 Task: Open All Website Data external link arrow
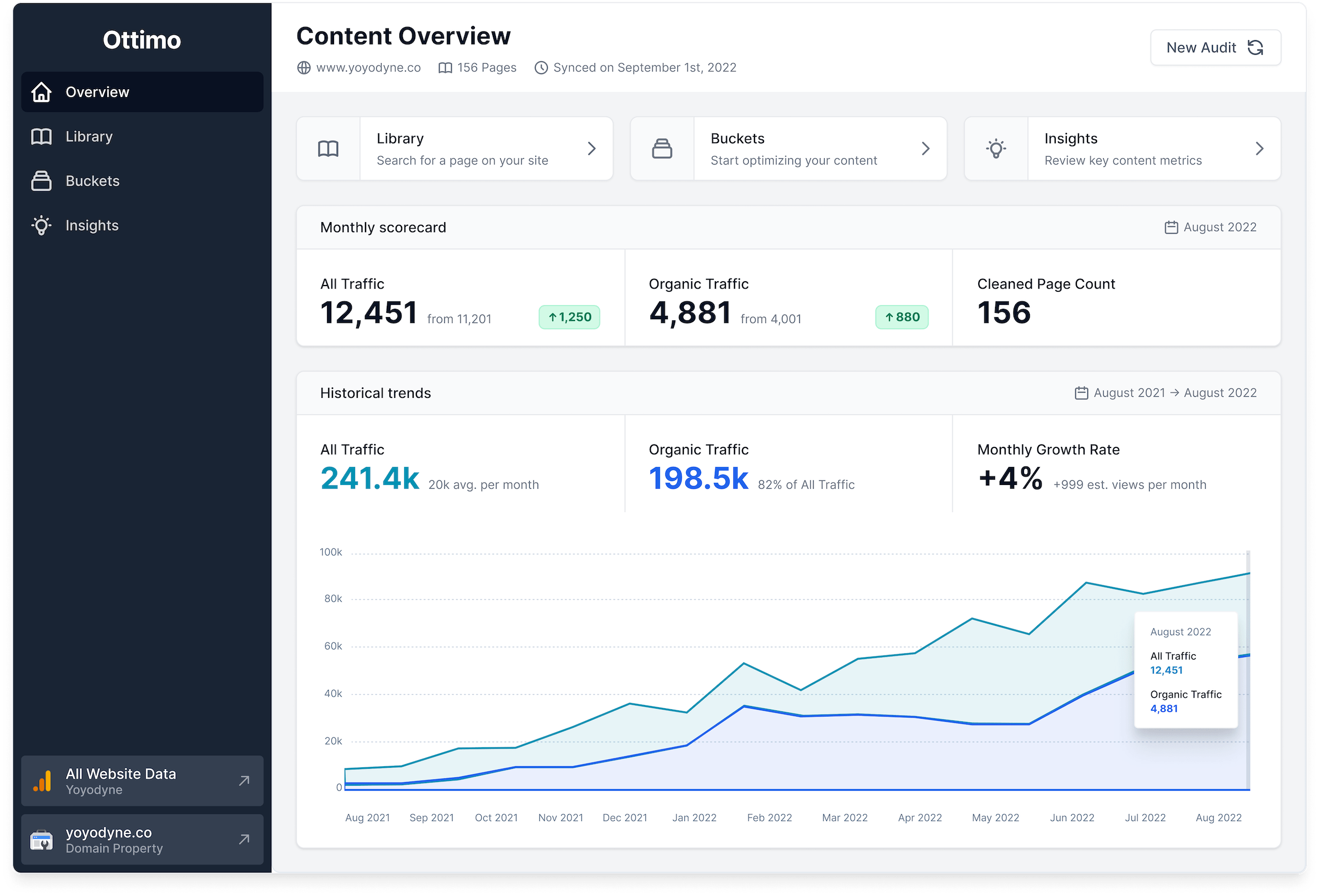point(244,781)
